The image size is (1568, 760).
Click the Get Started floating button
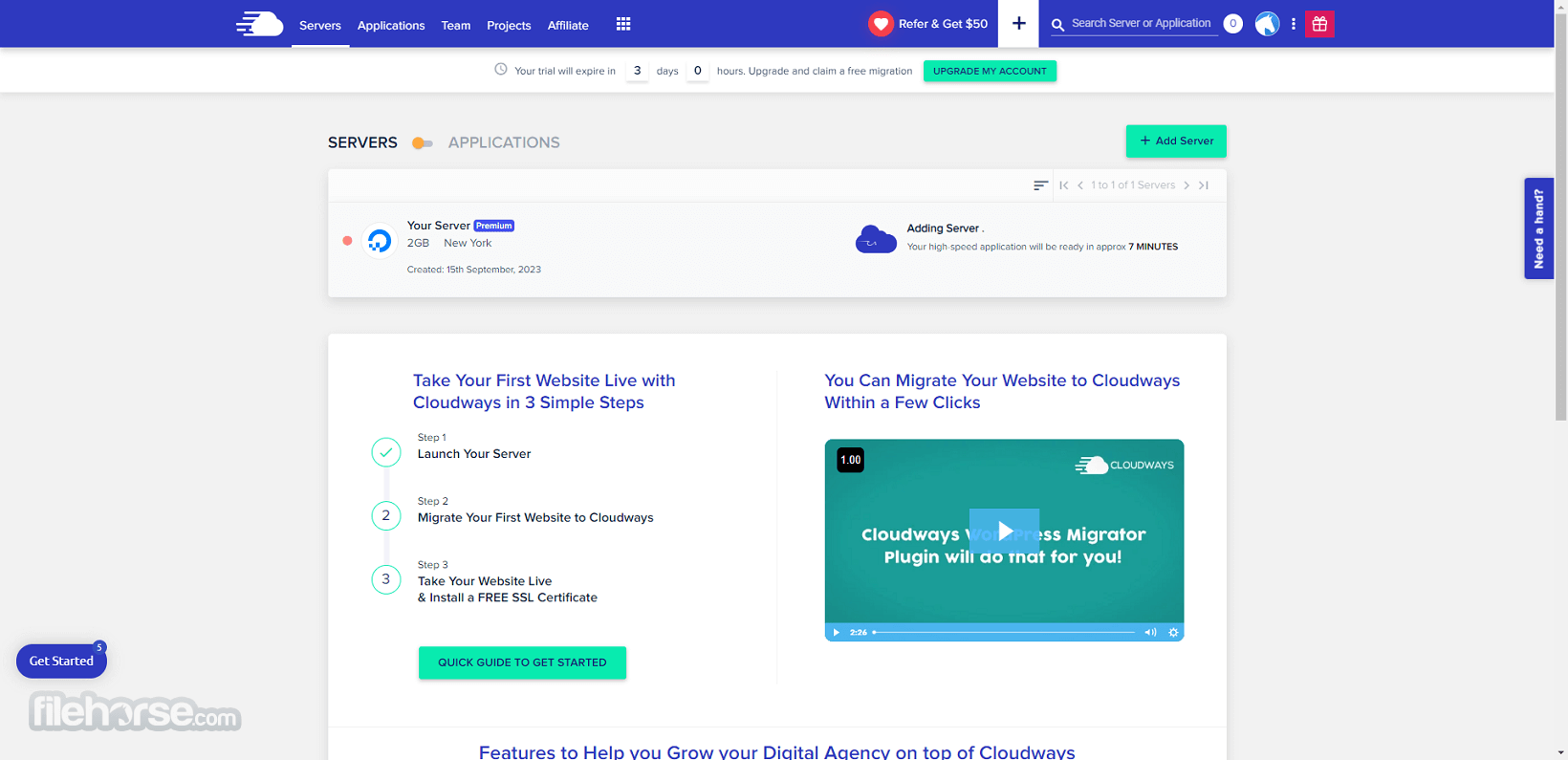[61, 661]
